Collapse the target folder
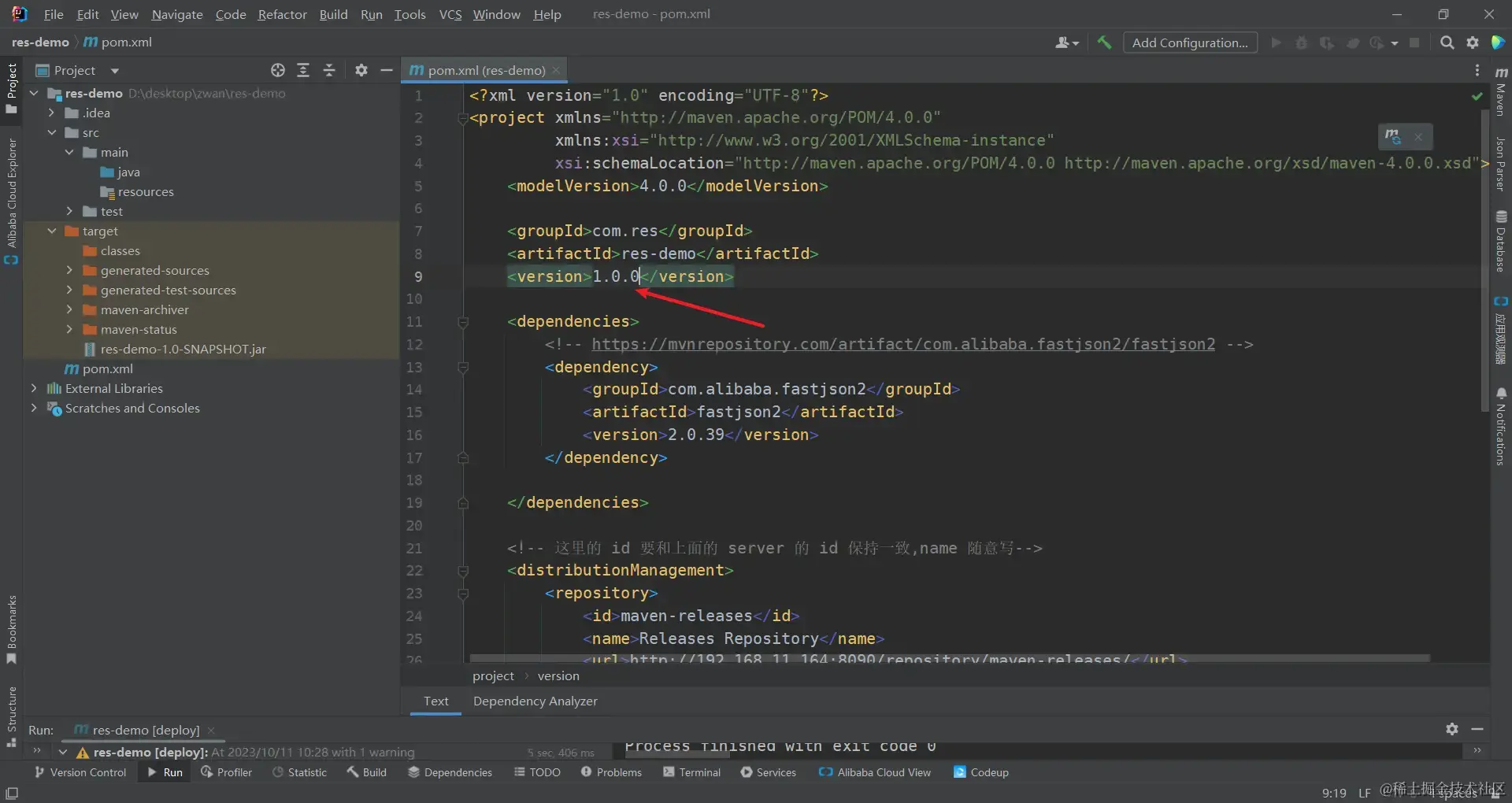 tap(52, 231)
